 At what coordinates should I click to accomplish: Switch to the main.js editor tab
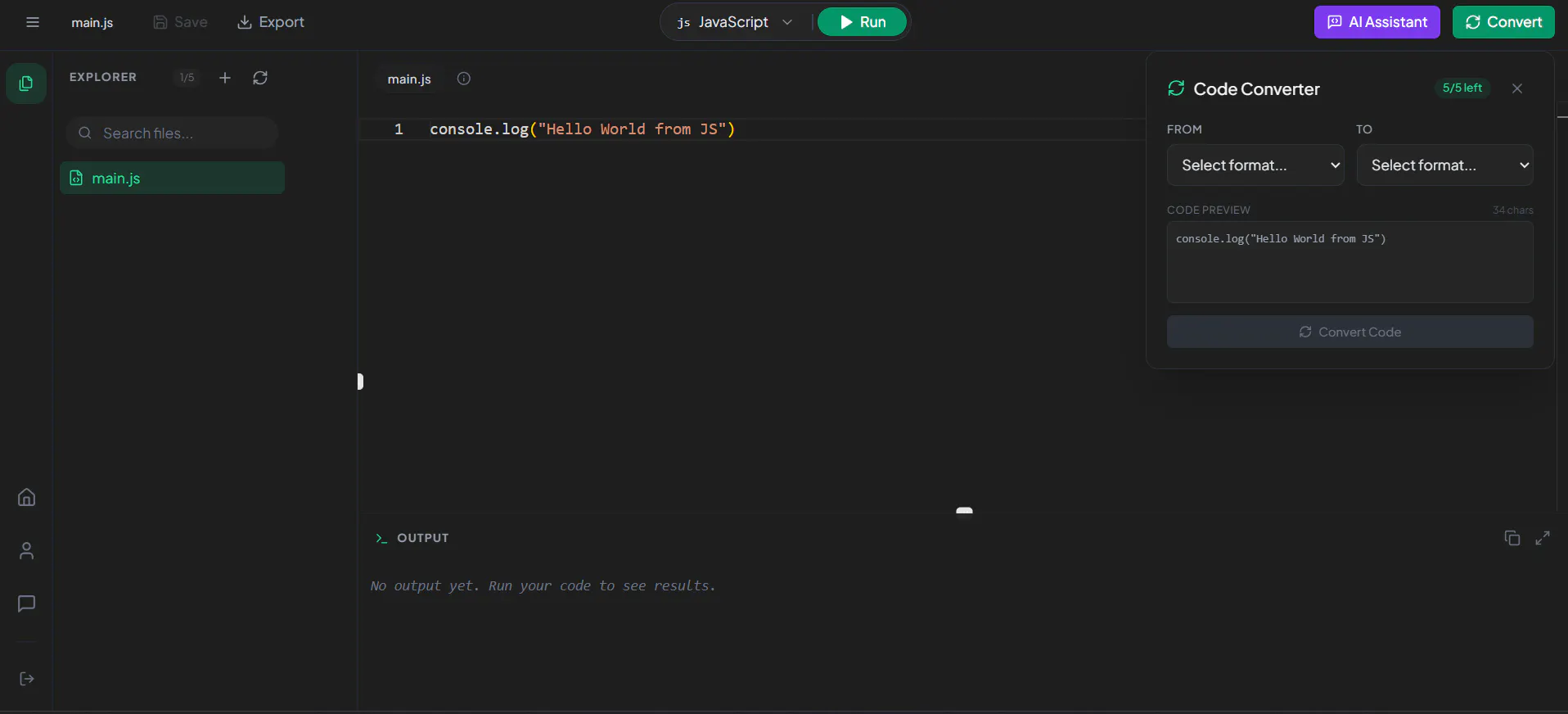[x=409, y=79]
